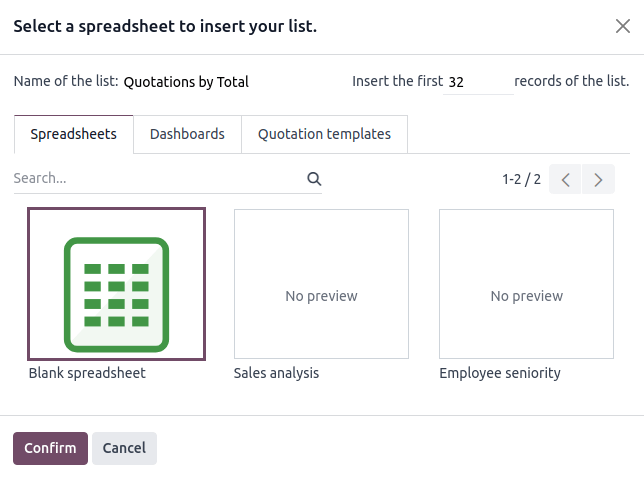
Task: Switch to Quotation templates tab
Action: (324, 134)
